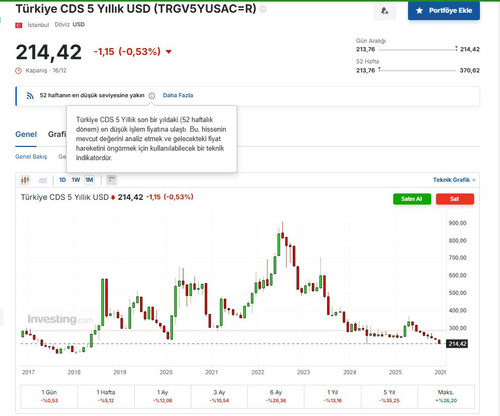Open the Genel Bakış sub-tab
Image resolution: width=500 pixels, height=416 pixels.
pyautogui.click(x=31, y=157)
